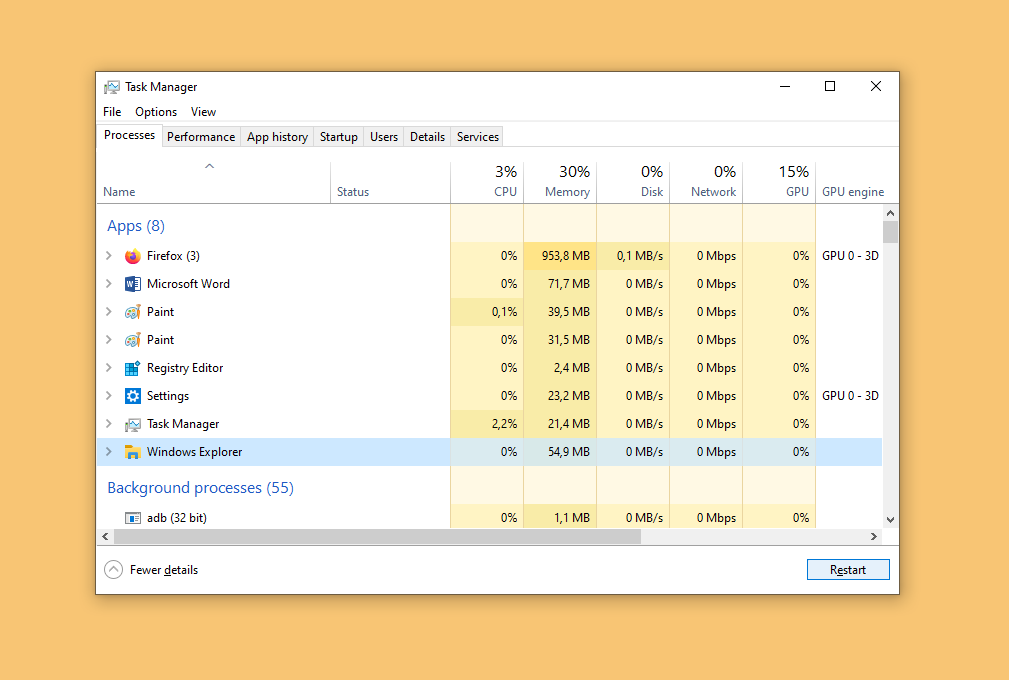Click the "GPU 0 - 3D" cell in Firefox row
This screenshot has width=1009, height=680.
click(850, 256)
